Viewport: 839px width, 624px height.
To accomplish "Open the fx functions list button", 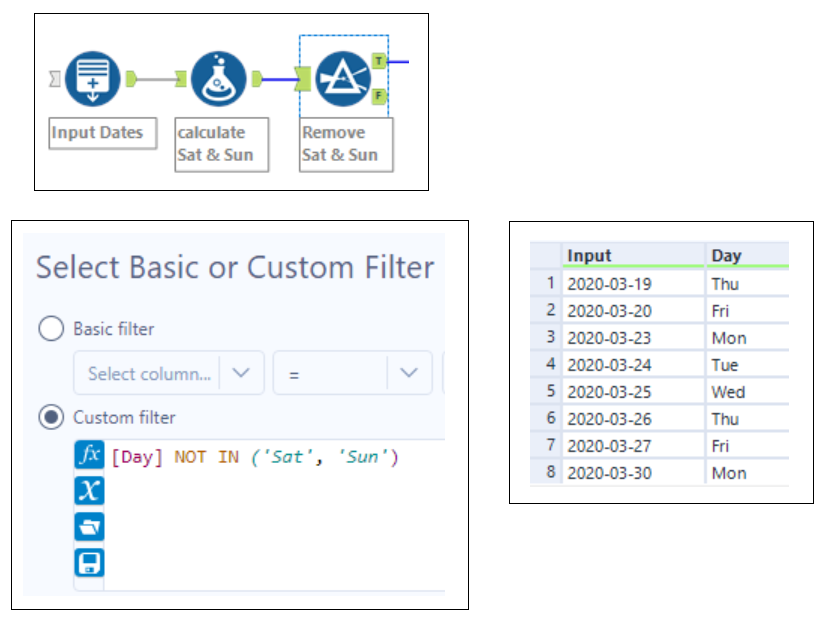I will point(89,455).
